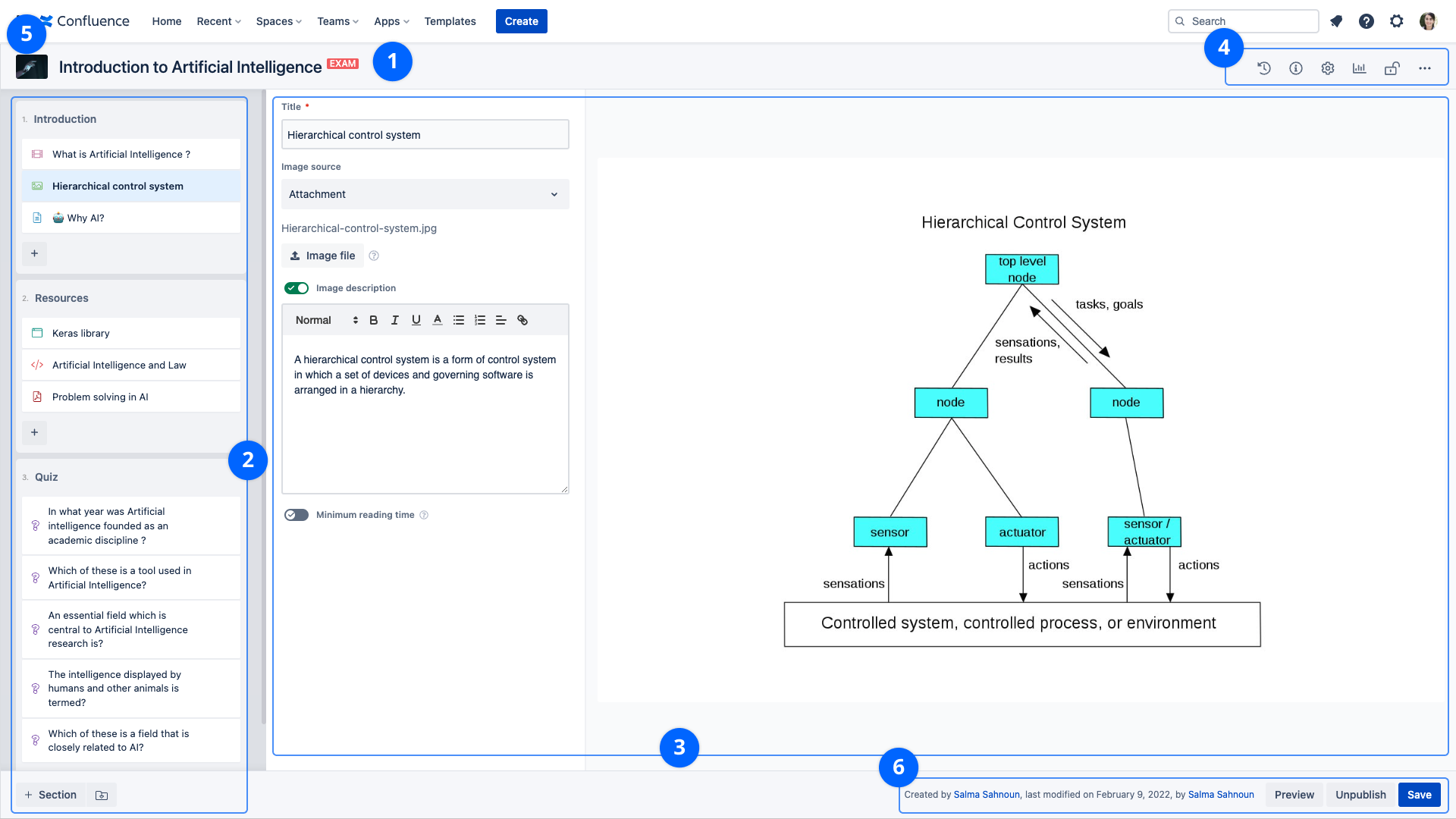Add a new Section
The height and width of the screenshot is (819, 1456).
coord(50,795)
